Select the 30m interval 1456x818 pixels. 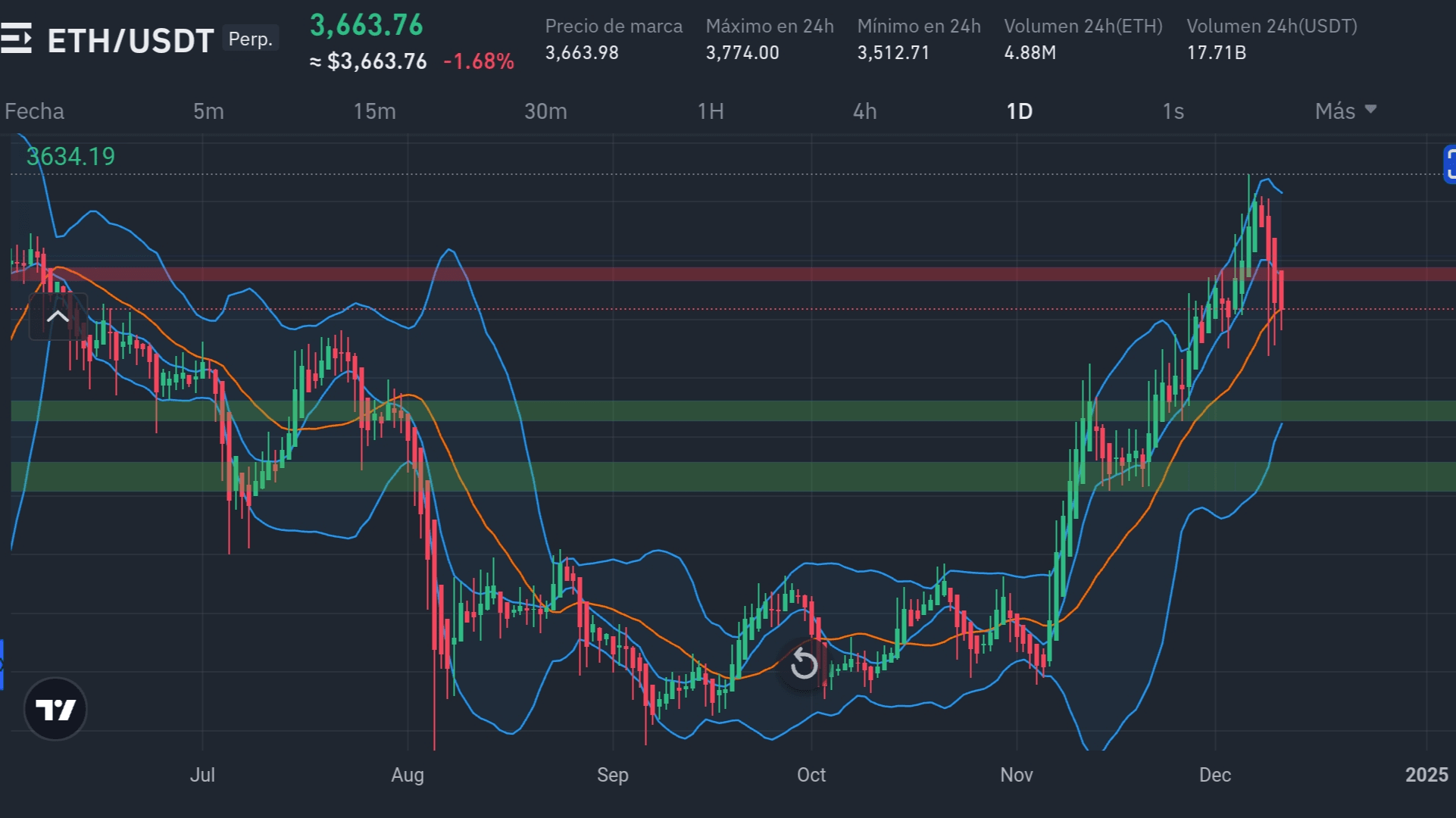pos(545,111)
